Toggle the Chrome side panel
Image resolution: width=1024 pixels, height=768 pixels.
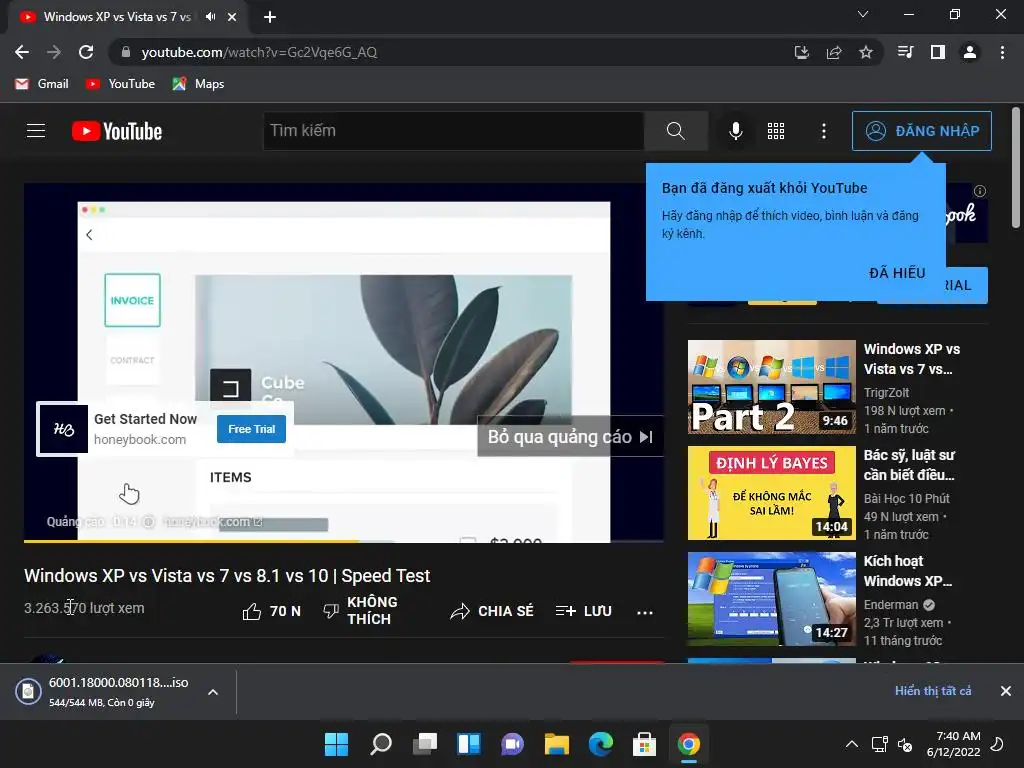[x=938, y=52]
